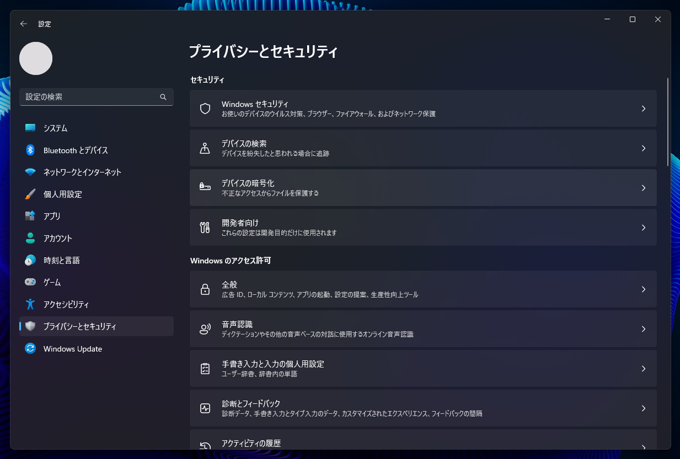Open アプリ in sidebar
This screenshot has height=459, width=680.
(96, 216)
